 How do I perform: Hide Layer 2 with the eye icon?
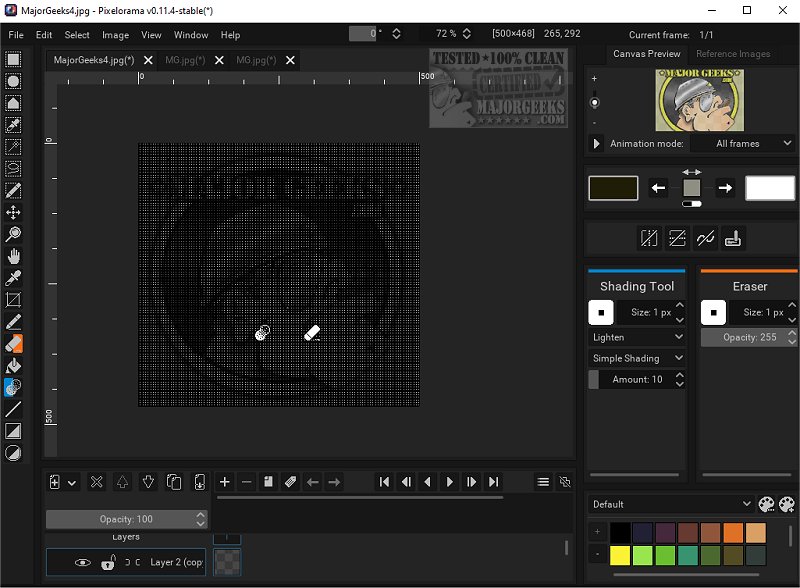point(83,563)
